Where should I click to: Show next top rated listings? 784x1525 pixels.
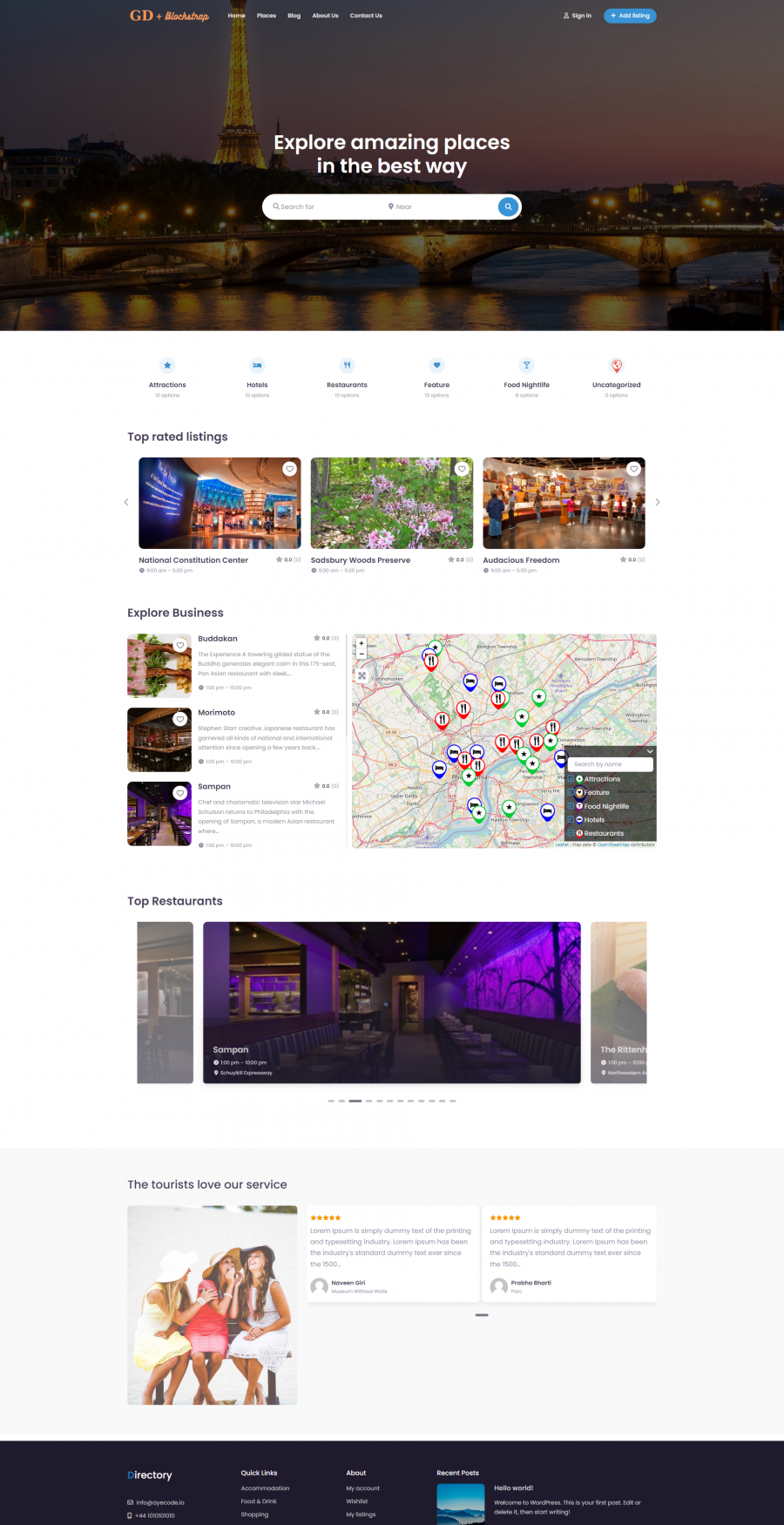tap(658, 502)
